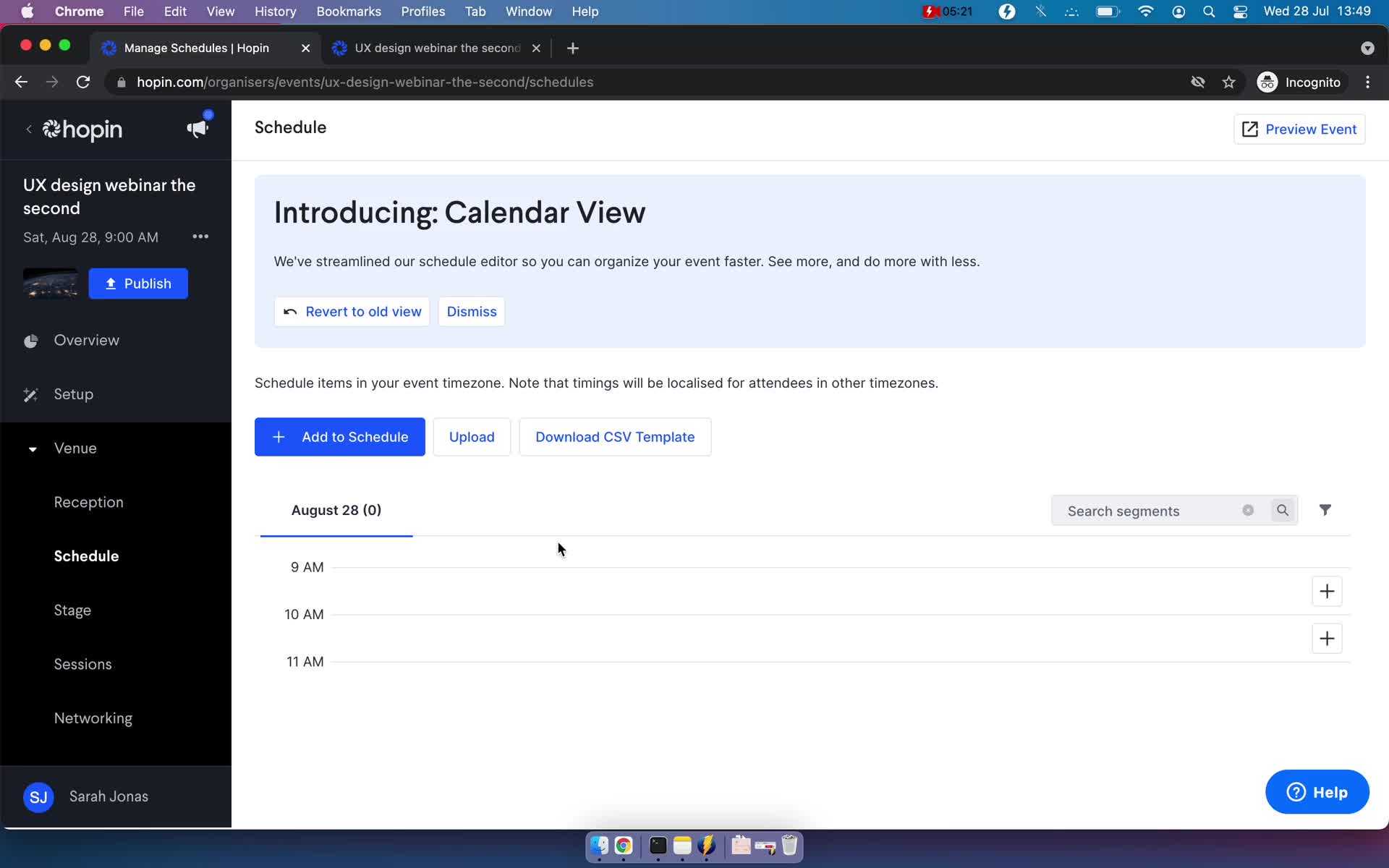Click the search magnifier button
This screenshot has height=868, width=1389.
1283,511
